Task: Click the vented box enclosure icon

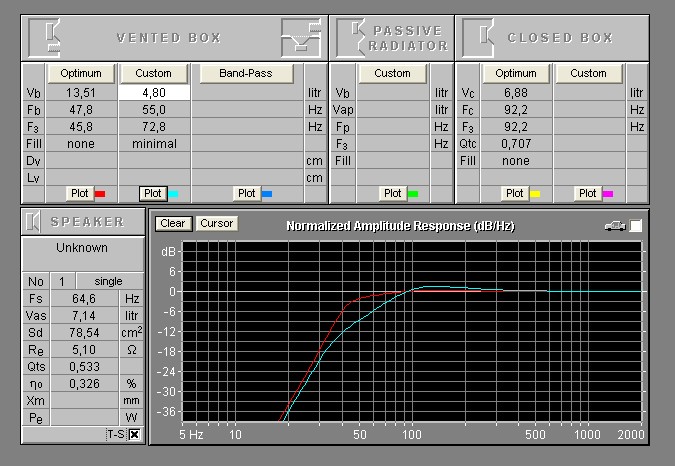Action: 45,36
